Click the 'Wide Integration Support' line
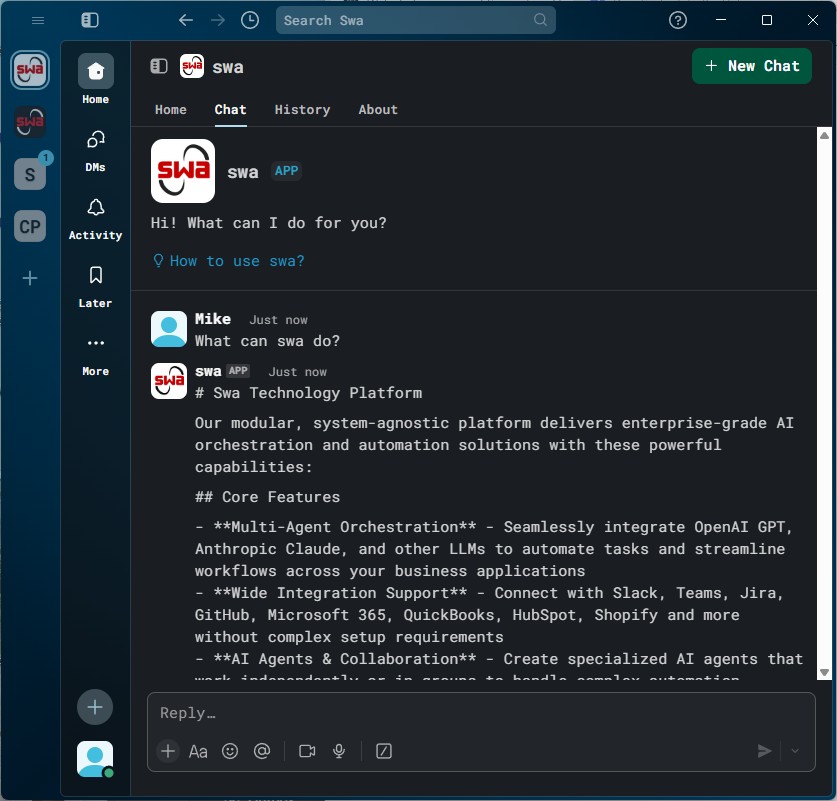The image size is (837, 801). tap(489, 615)
